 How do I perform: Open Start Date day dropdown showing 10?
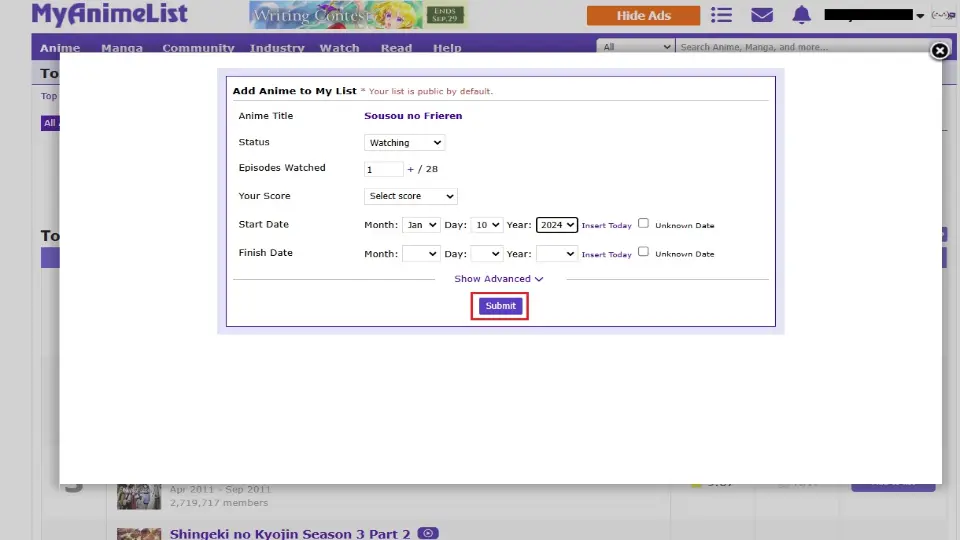[487, 225]
